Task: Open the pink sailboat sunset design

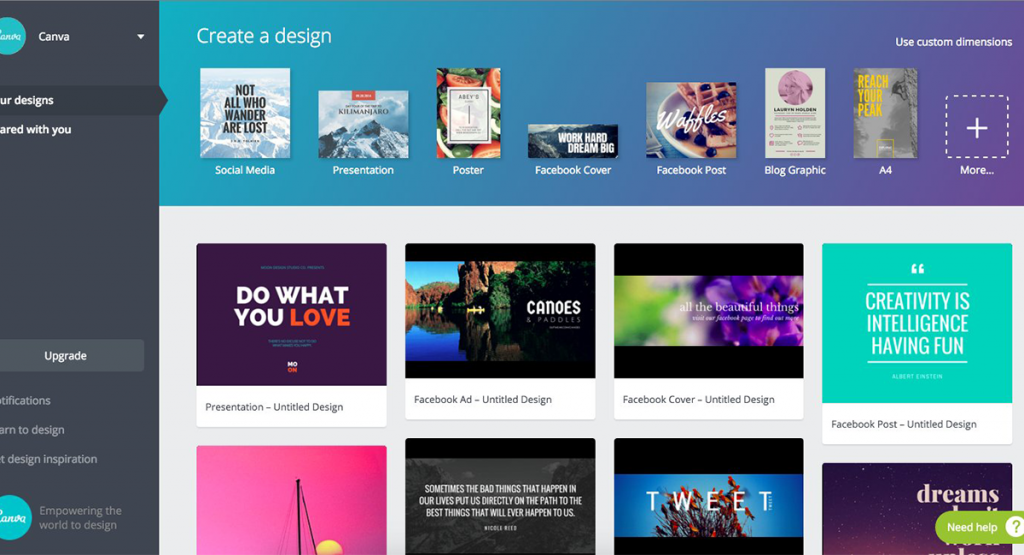Action: pyautogui.click(x=291, y=500)
